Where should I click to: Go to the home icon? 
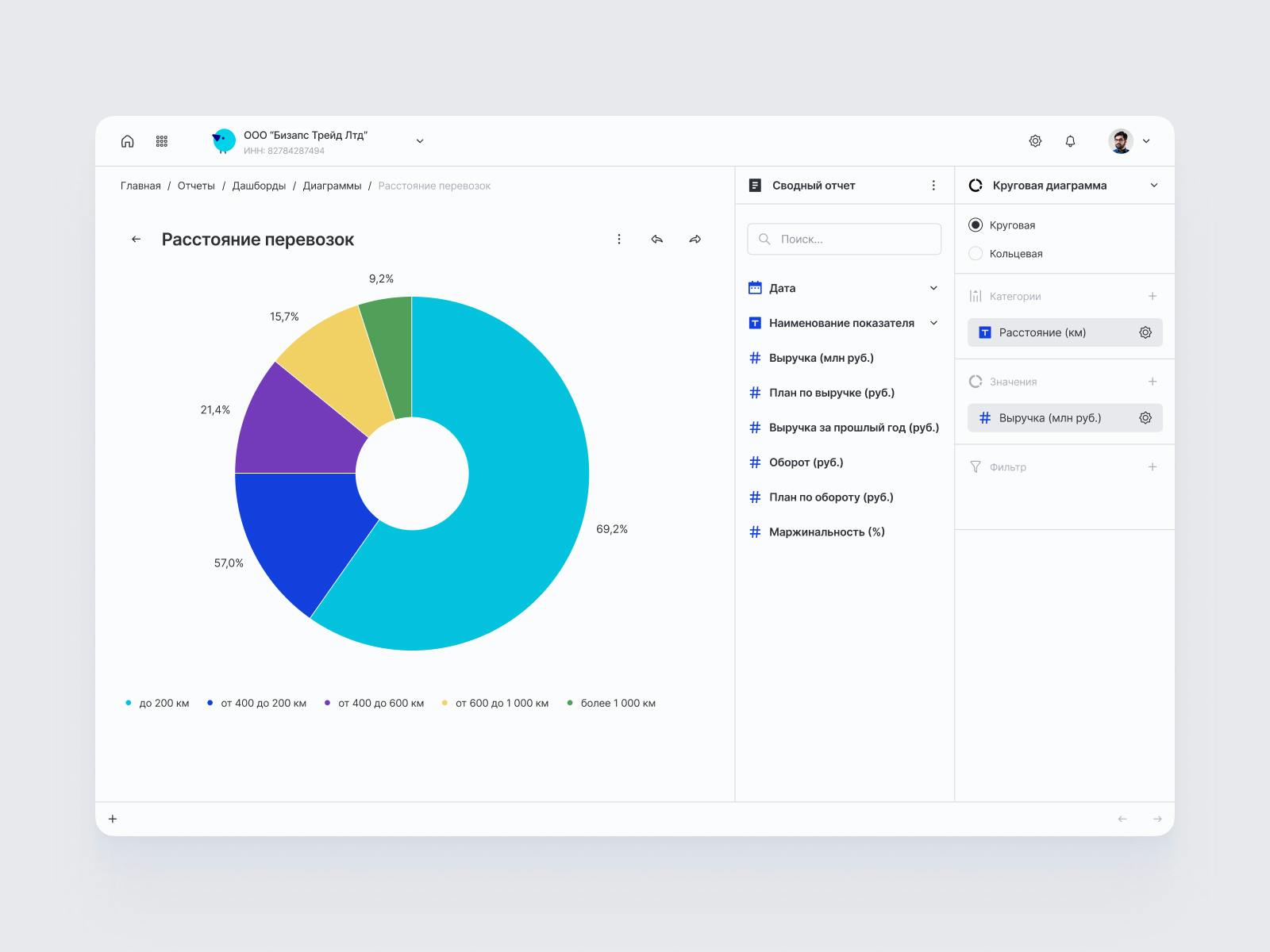127,141
